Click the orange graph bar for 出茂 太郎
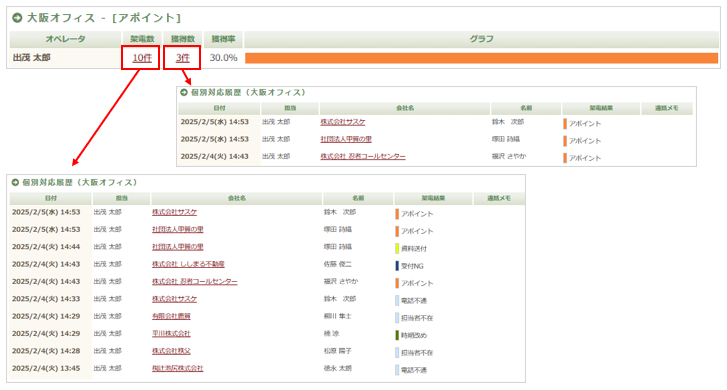Viewport: 727px width, 390px height. (481, 58)
